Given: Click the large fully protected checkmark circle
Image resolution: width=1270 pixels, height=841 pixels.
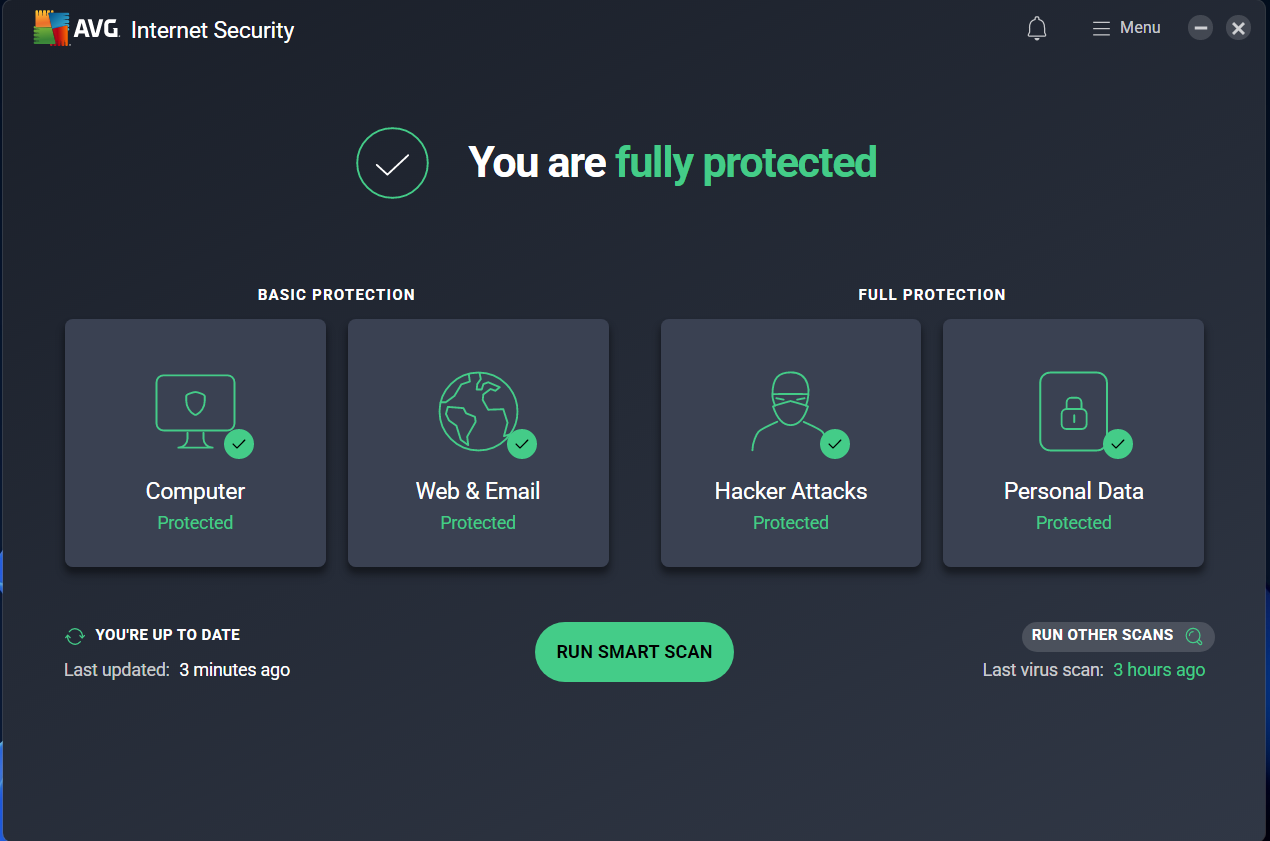Looking at the screenshot, I should click(x=392, y=163).
